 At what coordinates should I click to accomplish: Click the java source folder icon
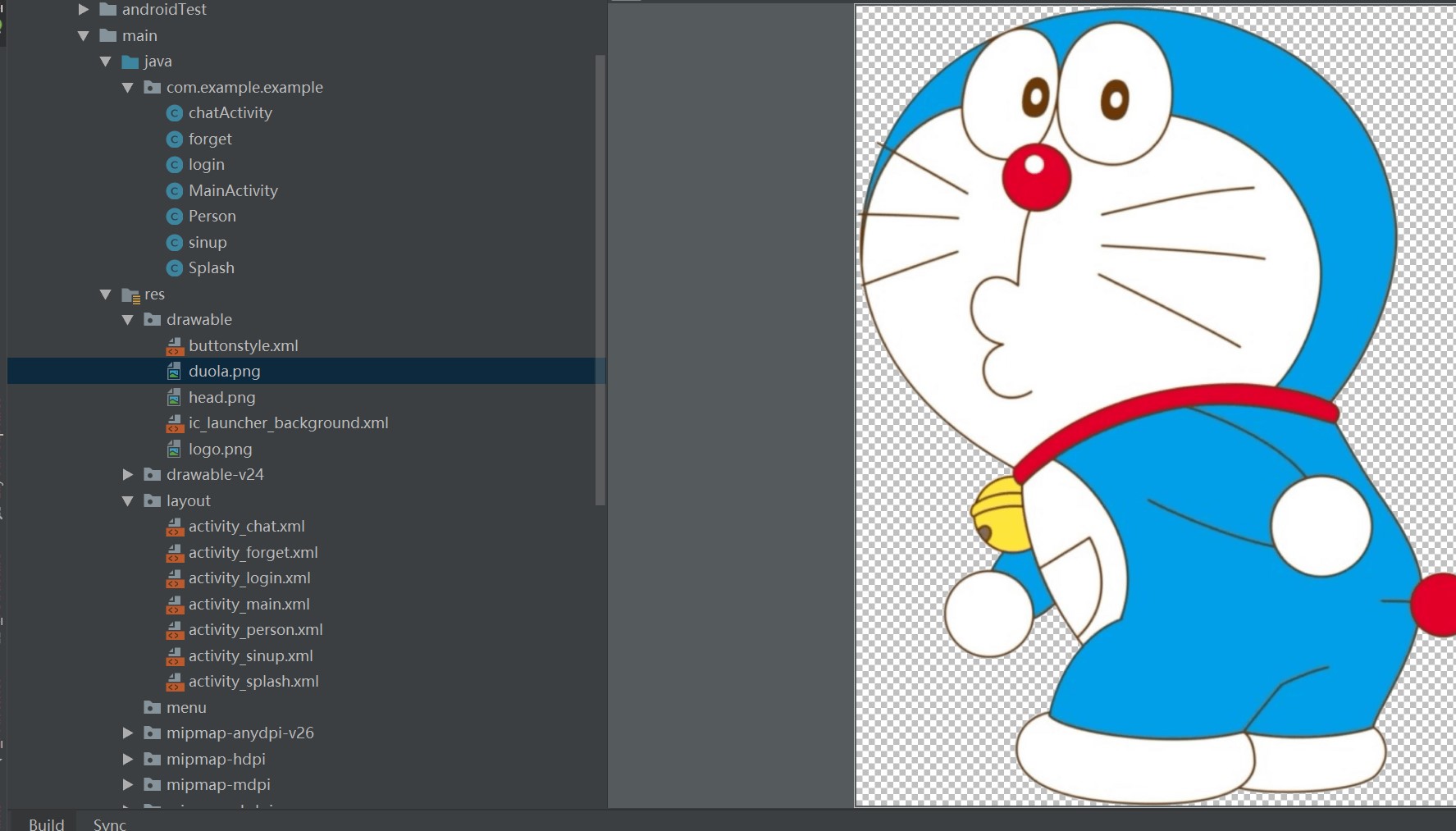point(130,62)
